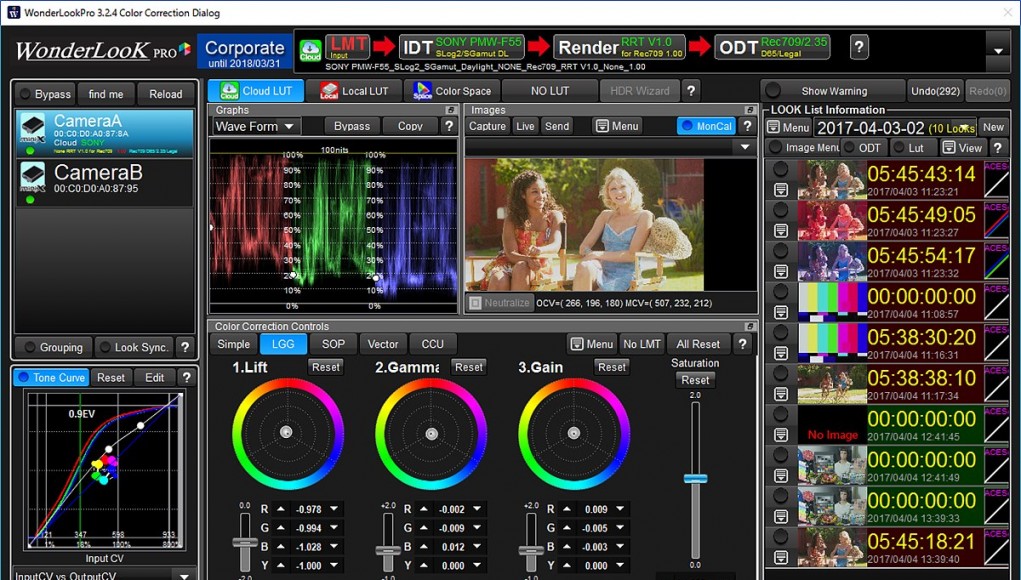Switch to the Simple correction tab
The height and width of the screenshot is (580, 1021).
coord(234,344)
